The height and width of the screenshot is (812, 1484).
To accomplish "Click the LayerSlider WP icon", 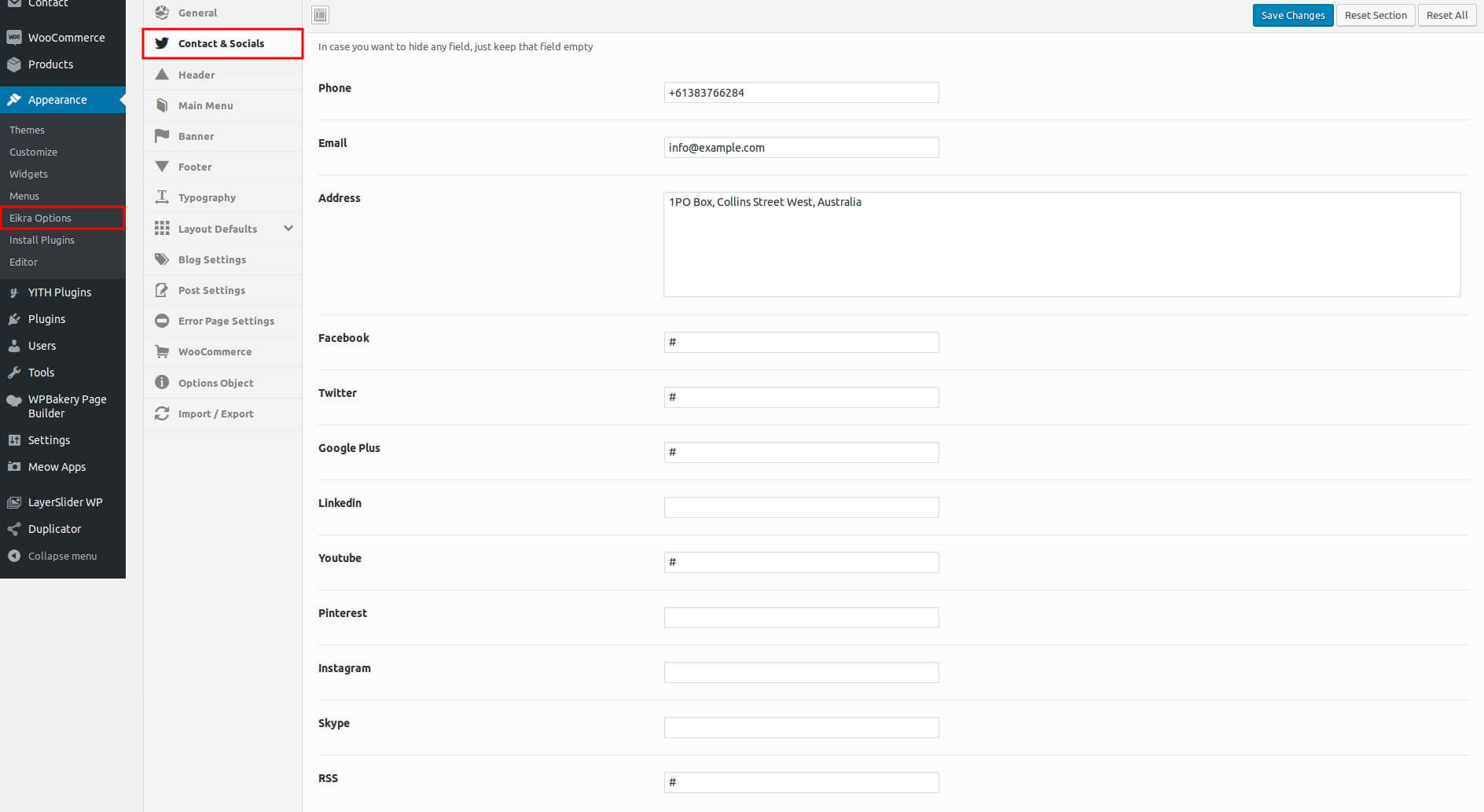I will (14, 502).
